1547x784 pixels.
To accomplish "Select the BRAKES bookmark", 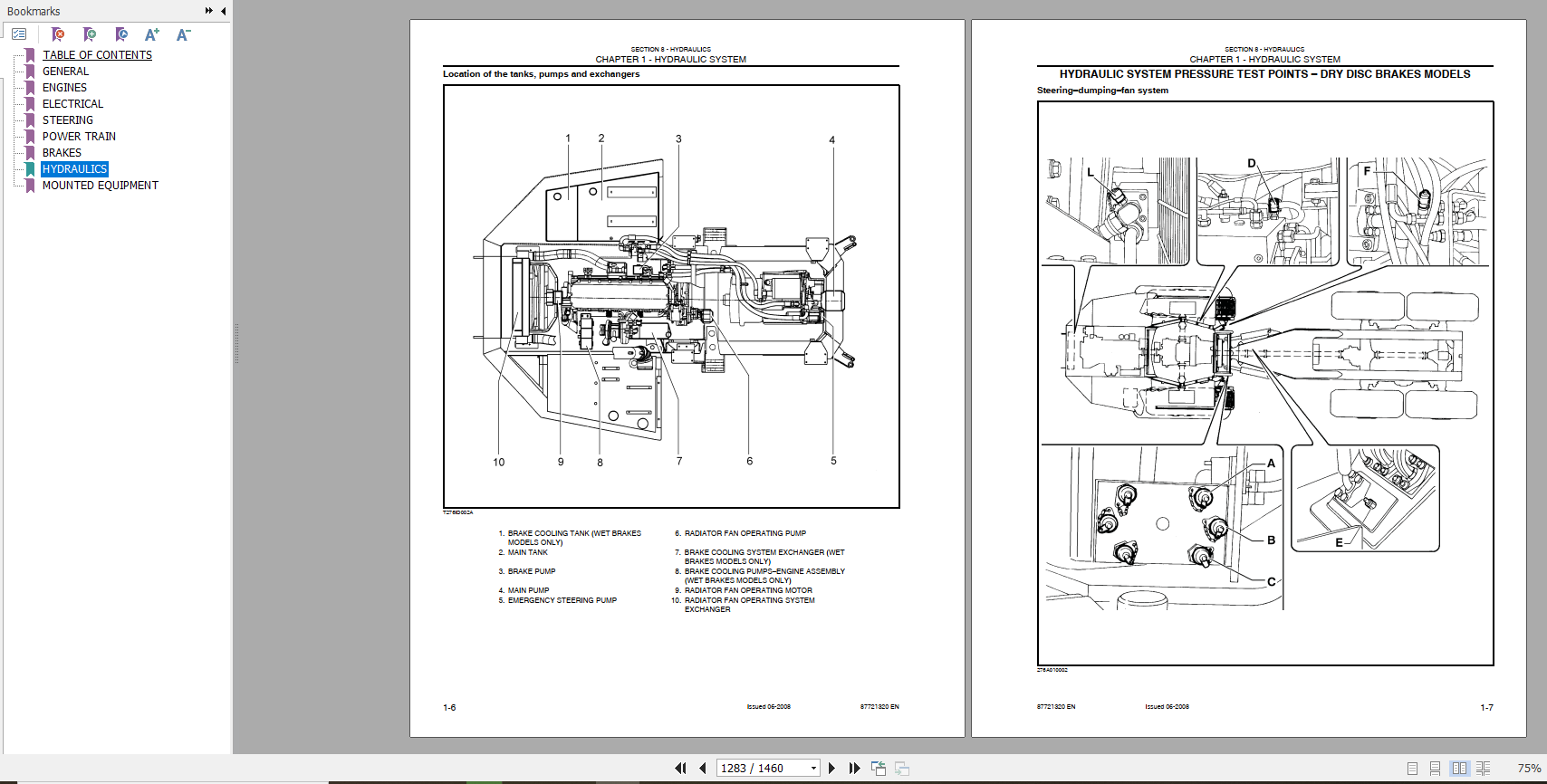I will click(62, 153).
